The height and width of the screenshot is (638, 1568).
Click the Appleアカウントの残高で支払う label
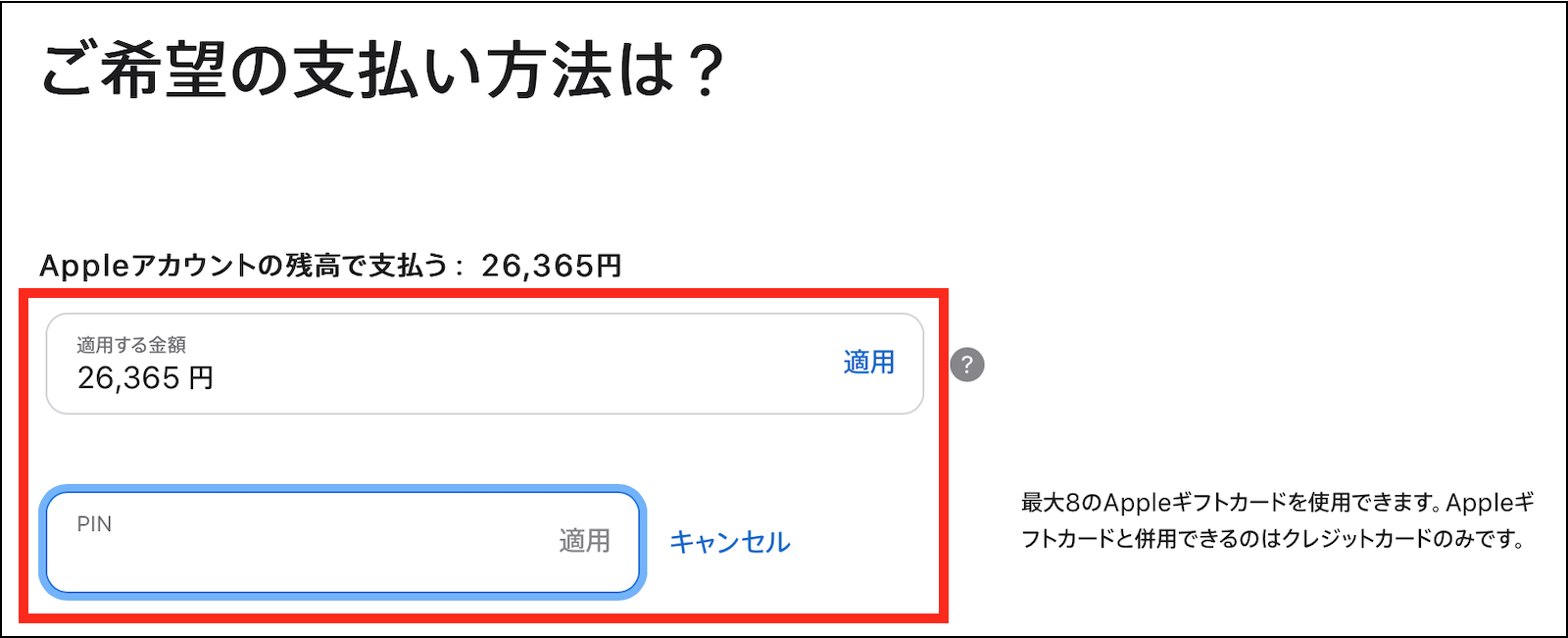[x=243, y=266]
